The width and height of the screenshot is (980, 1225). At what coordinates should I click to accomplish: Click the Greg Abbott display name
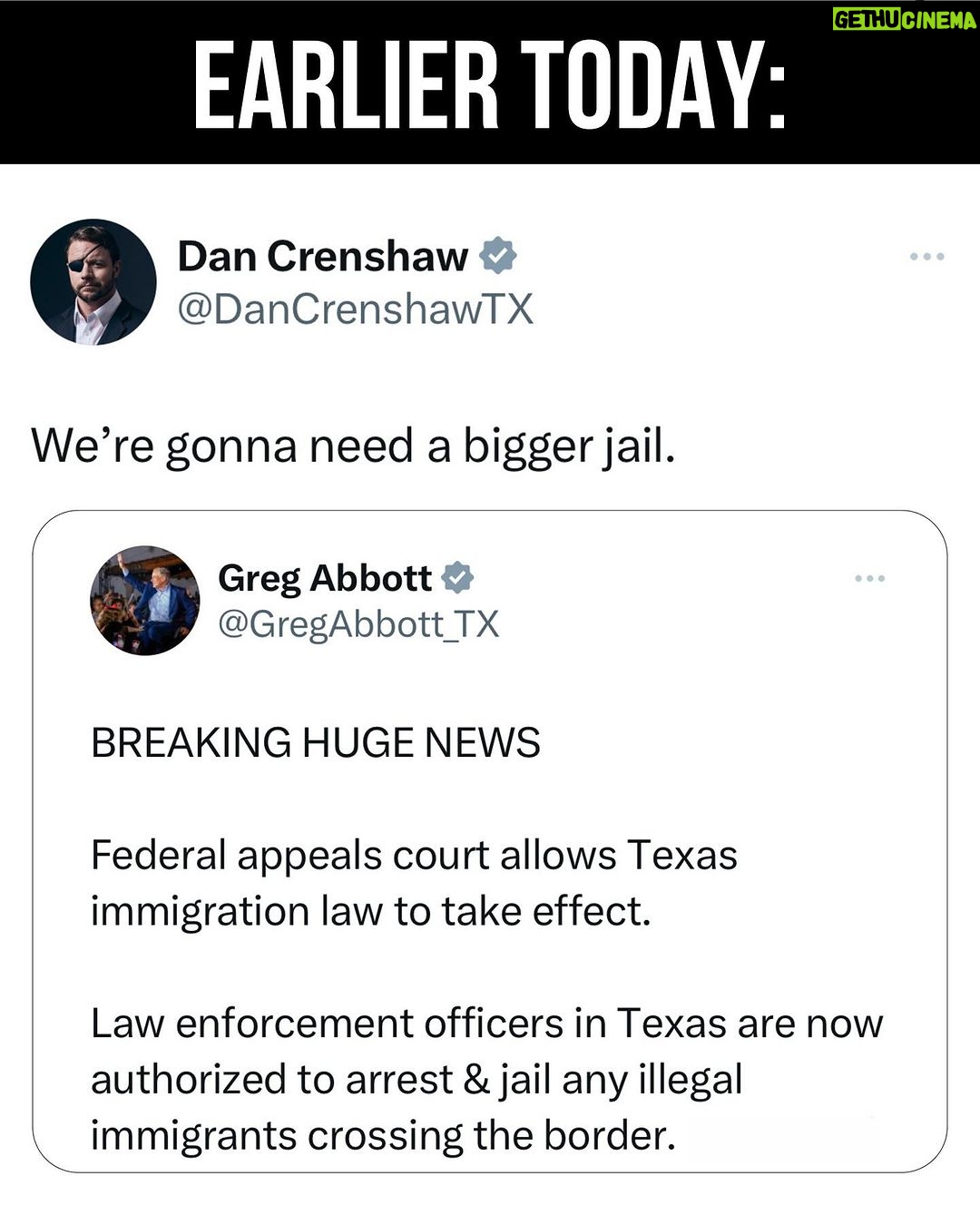(x=325, y=578)
